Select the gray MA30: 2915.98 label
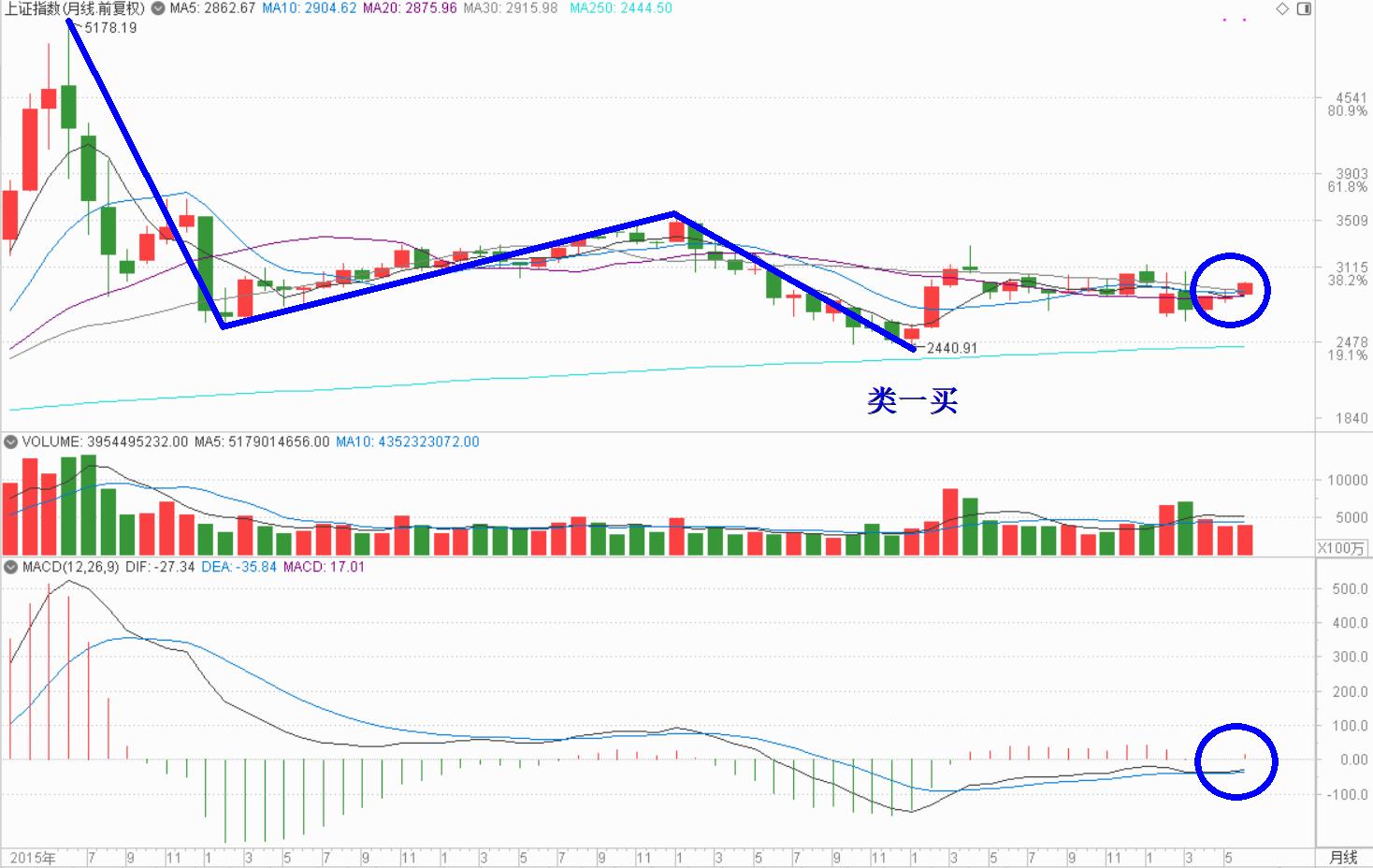This screenshot has width=1373, height=868. click(x=510, y=8)
